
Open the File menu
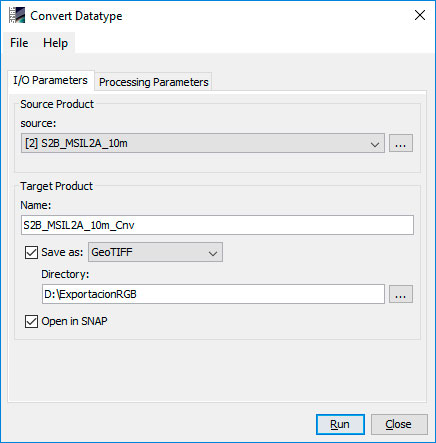[x=19, y=43]
